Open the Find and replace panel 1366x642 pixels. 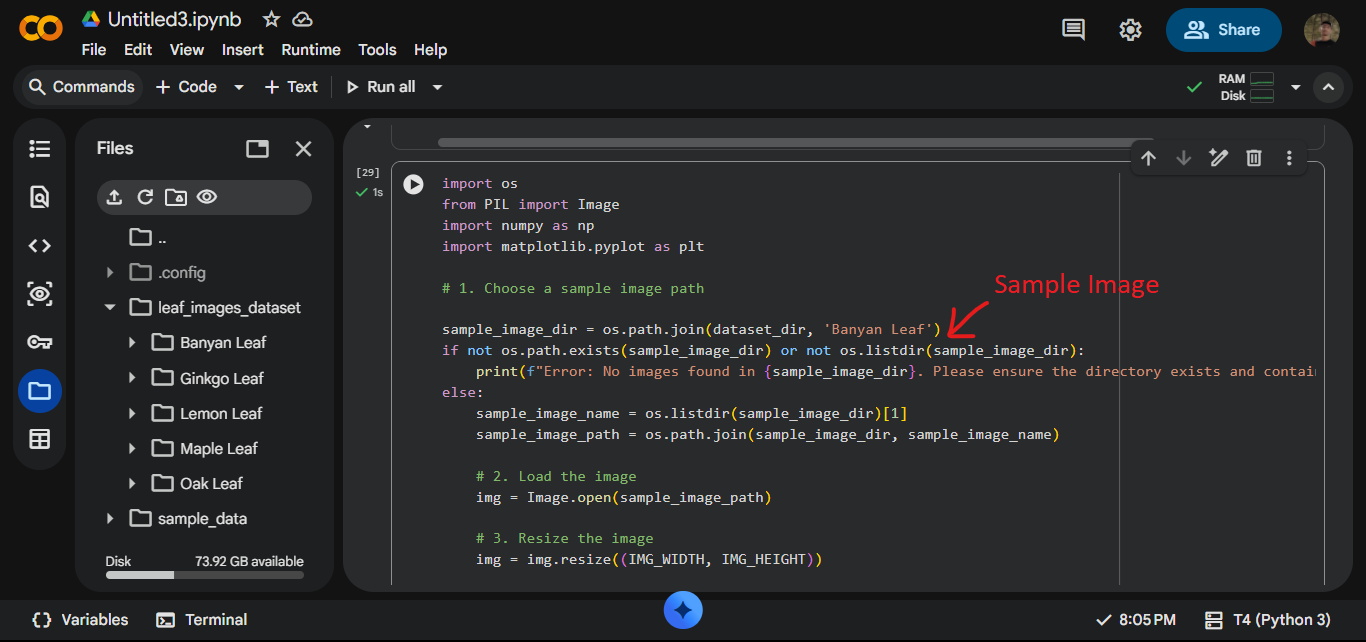pos(40,196)
